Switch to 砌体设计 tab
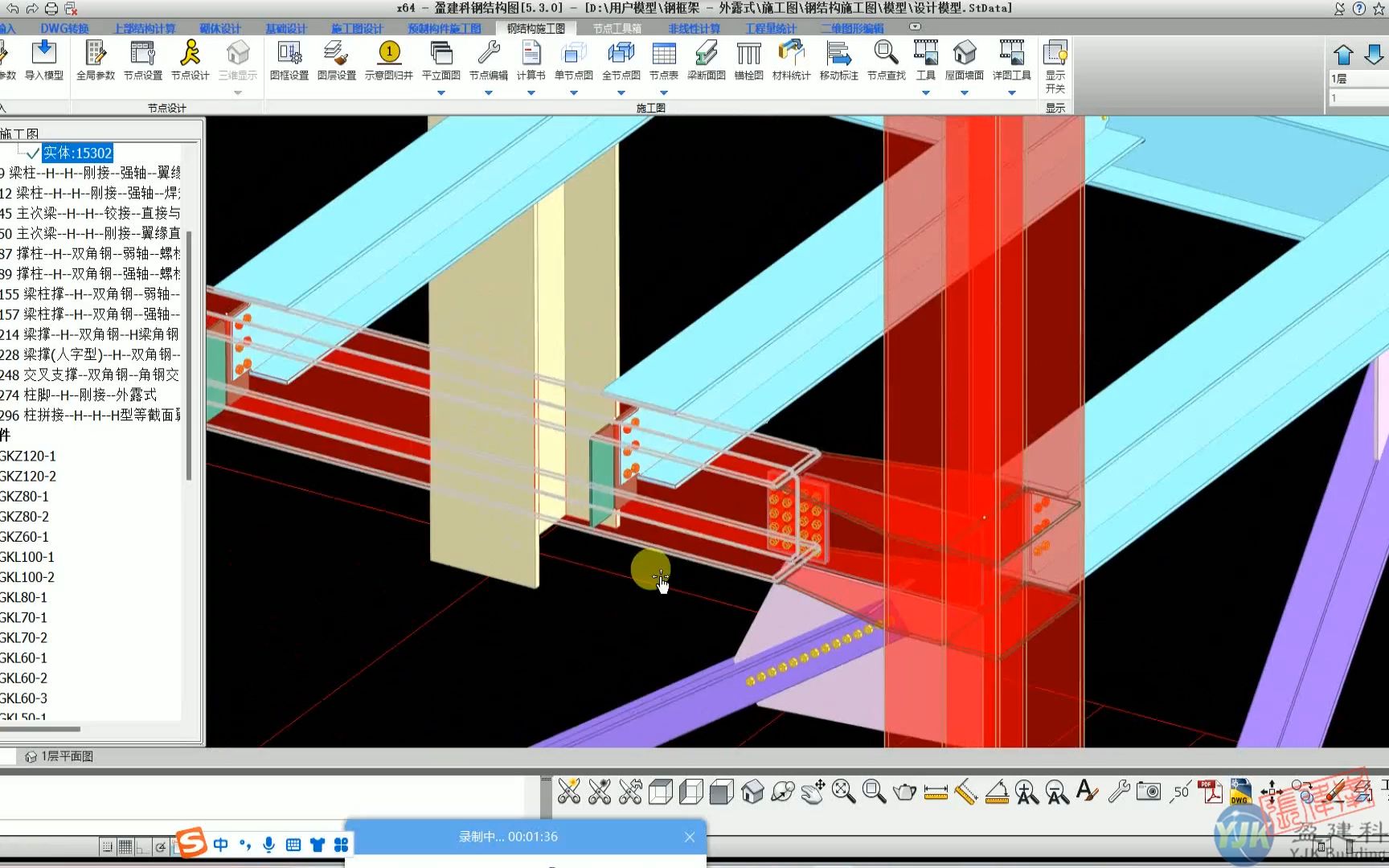Screen dimensions: 1389x868 point(220,28)
